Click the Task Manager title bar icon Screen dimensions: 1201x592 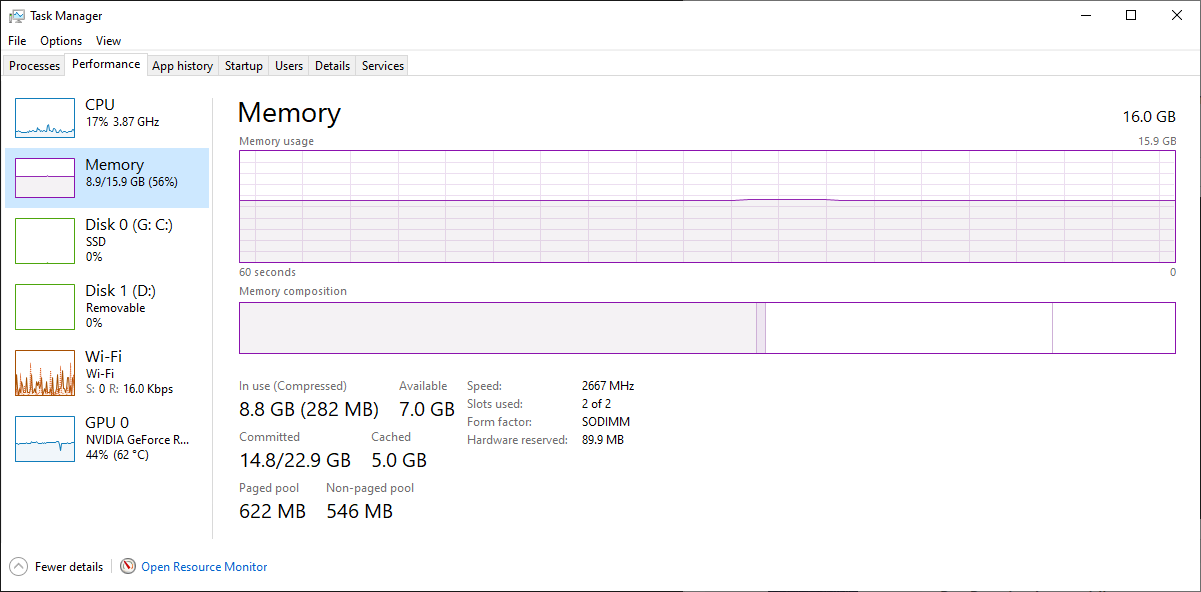(x=16, y=16)
